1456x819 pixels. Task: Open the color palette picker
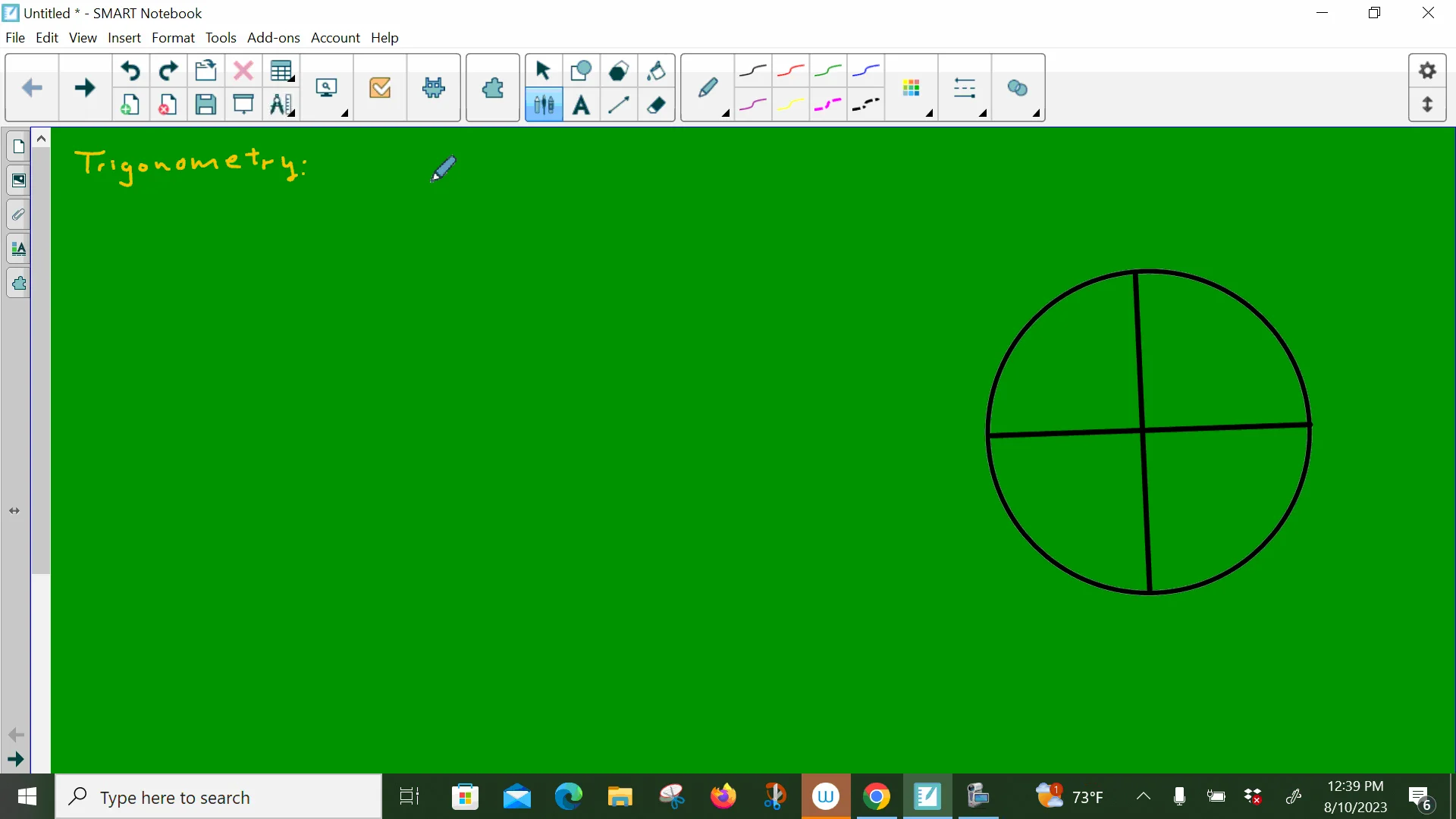coord(912,89)
